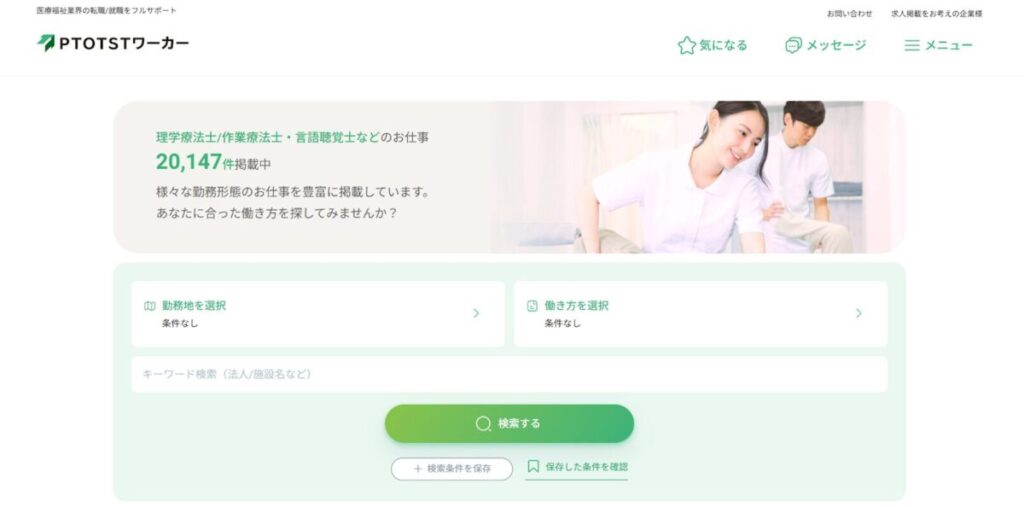
Task: Expand 働き方を選択 with its chevron
Action: coord(859,314)
